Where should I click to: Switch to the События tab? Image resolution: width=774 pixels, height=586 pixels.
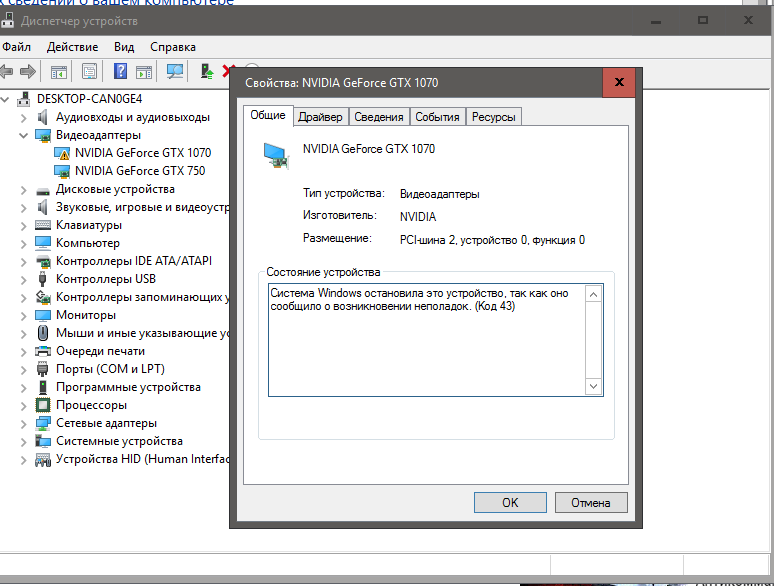pyautogui.click(x=437, y=117)
